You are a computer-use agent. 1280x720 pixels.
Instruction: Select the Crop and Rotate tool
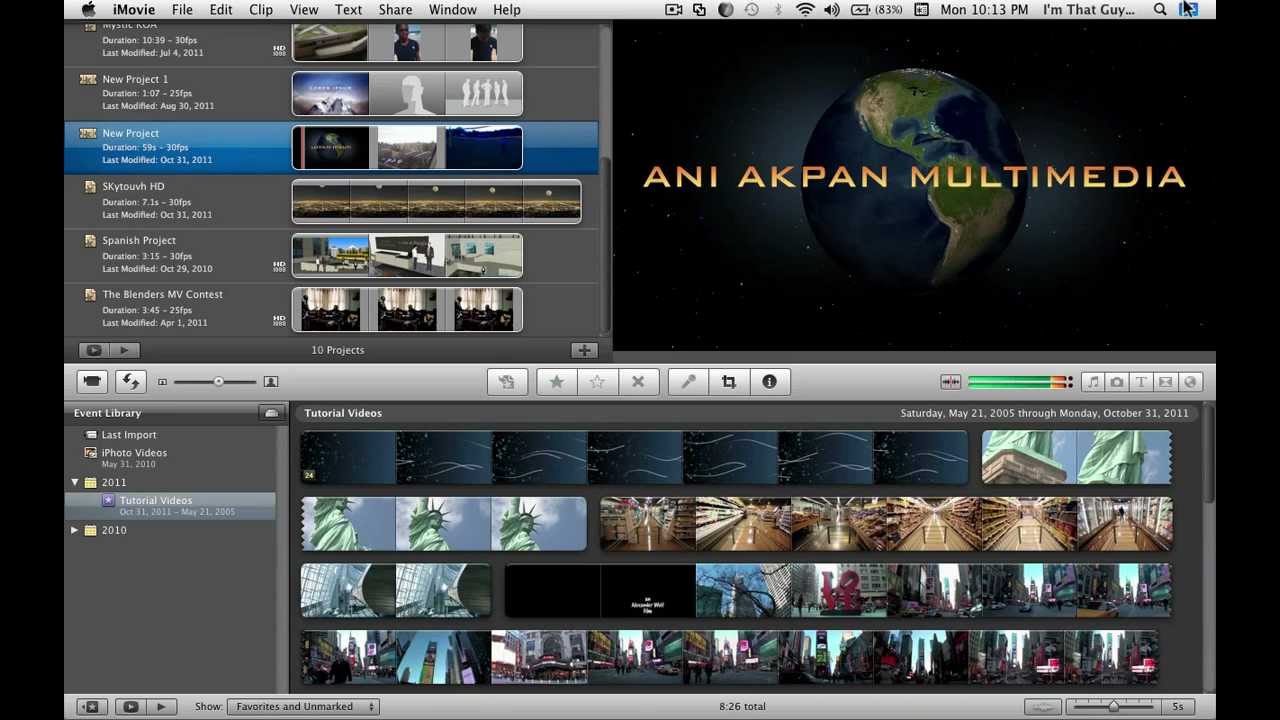click(729, 381)
